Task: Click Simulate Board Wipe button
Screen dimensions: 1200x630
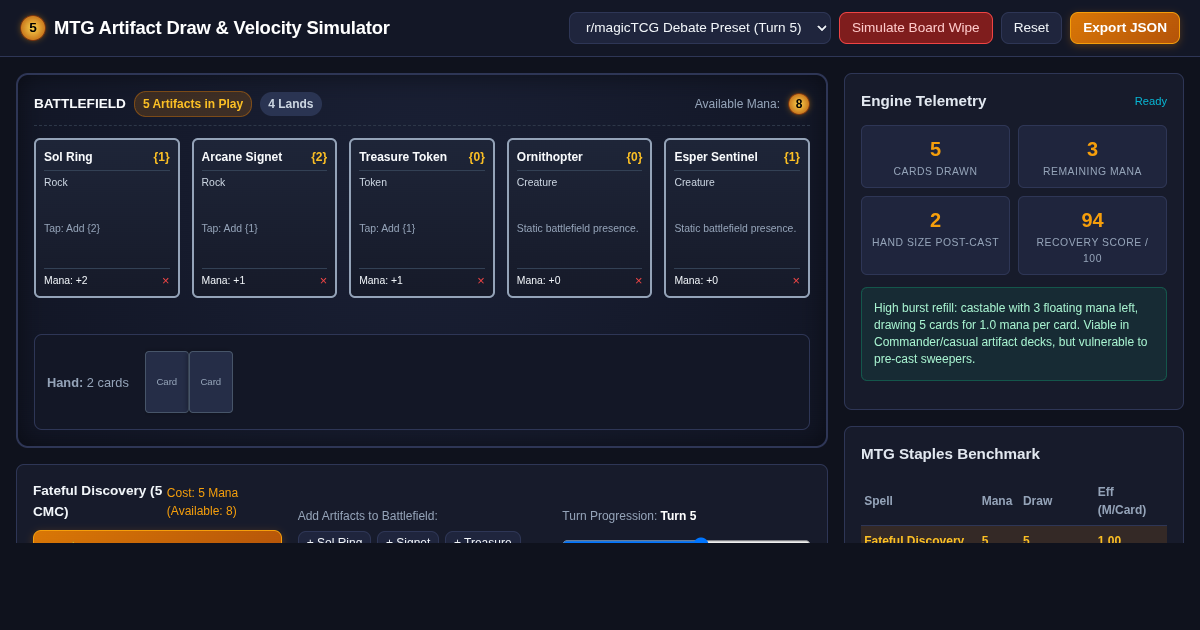Action: (x=916, y=28)
